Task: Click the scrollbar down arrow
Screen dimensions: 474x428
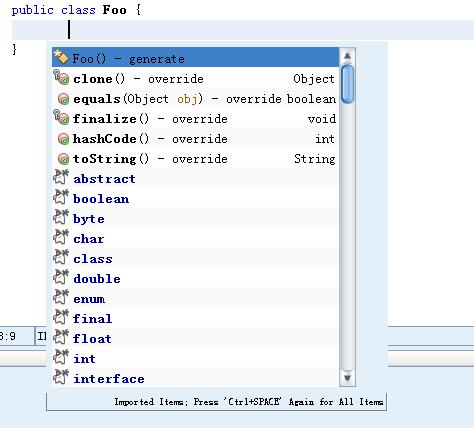Action: tap(347, 378)
